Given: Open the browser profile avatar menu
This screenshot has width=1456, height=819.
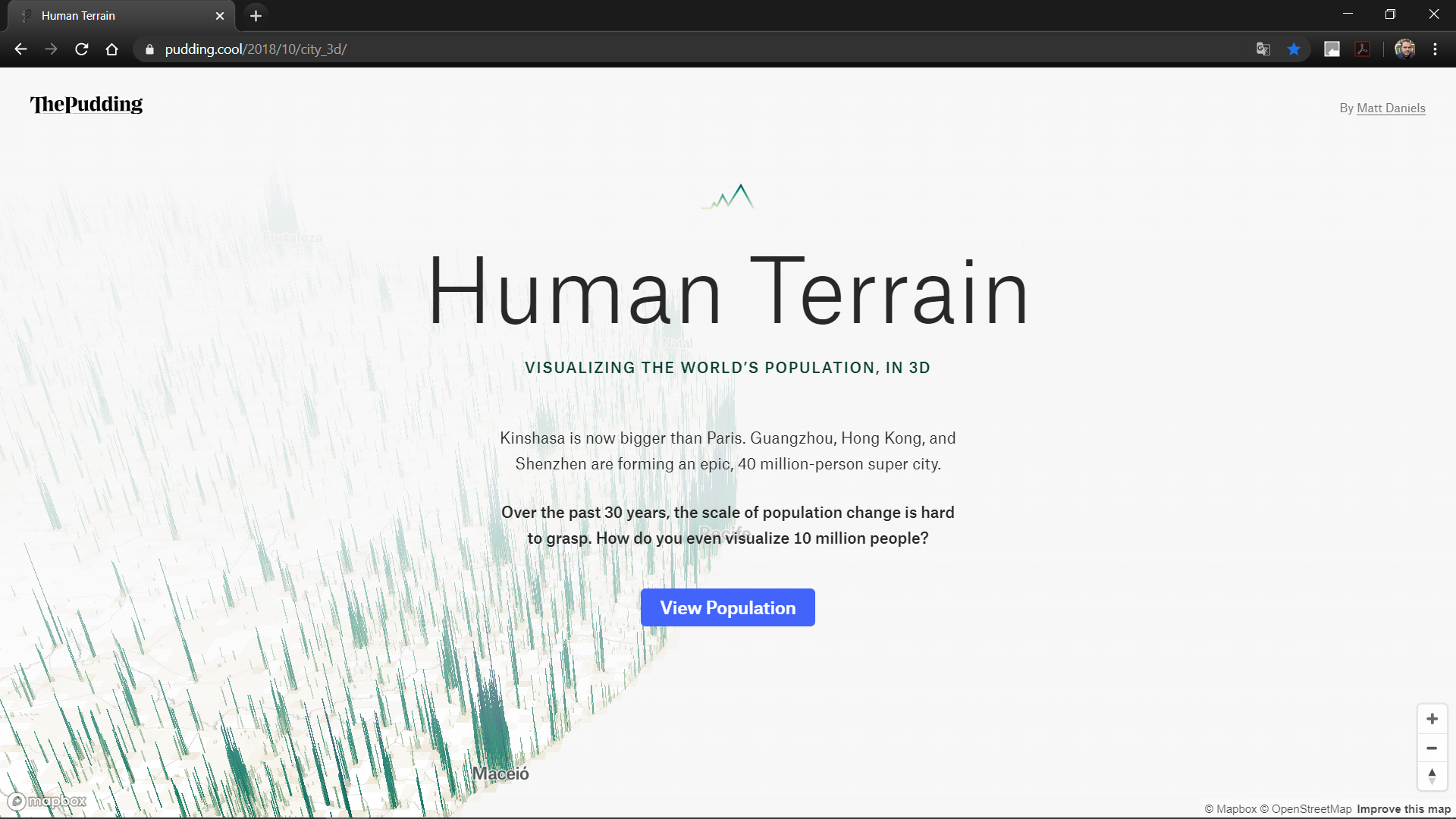Looking at the screenshot, I should tap(1405, 49).
